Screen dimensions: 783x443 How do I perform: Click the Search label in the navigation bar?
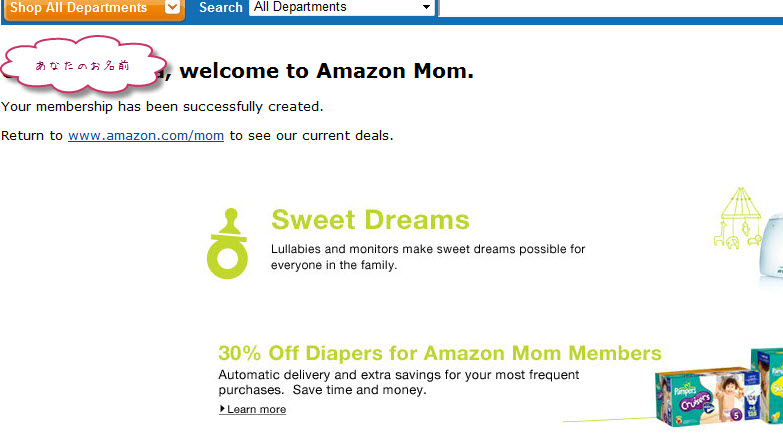click(221, 7)
